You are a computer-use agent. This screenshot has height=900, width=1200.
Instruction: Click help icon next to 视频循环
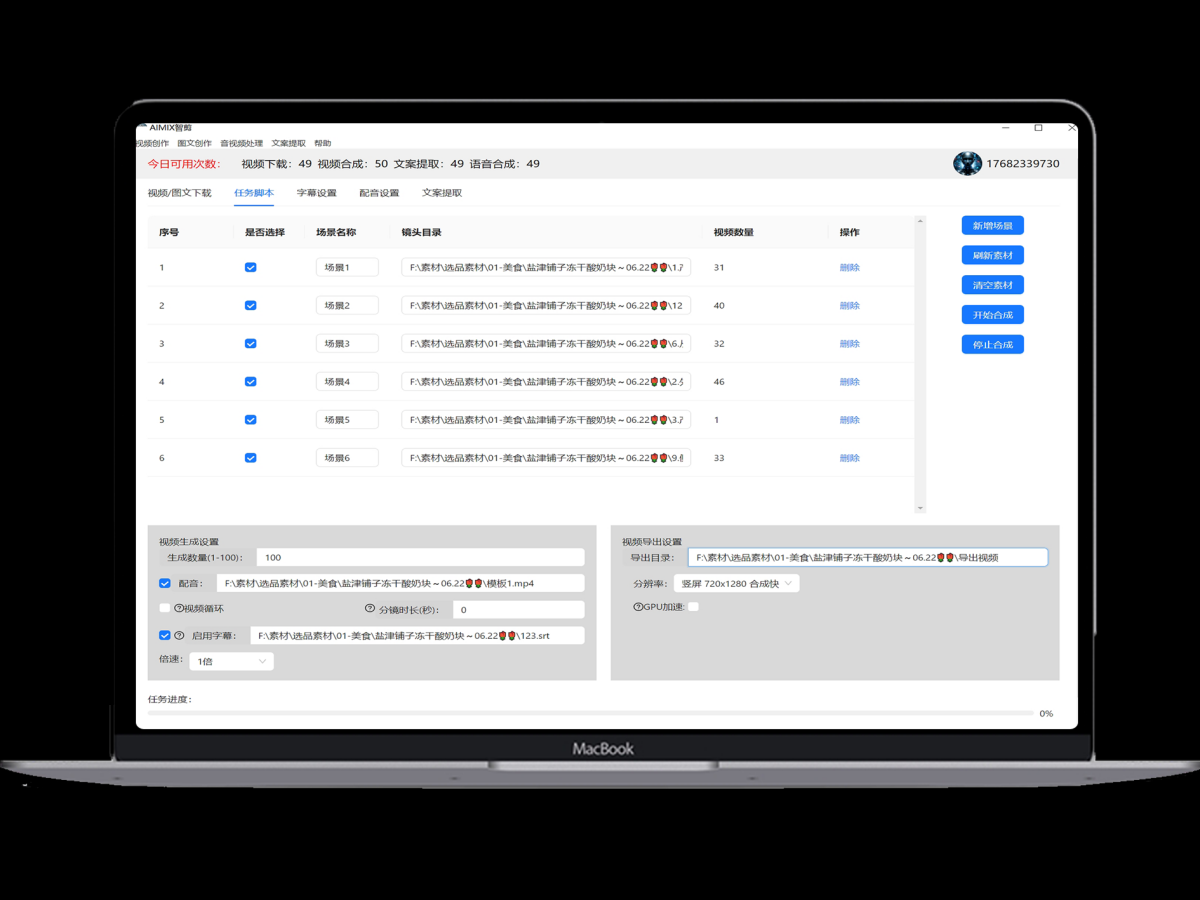(179, 608)
